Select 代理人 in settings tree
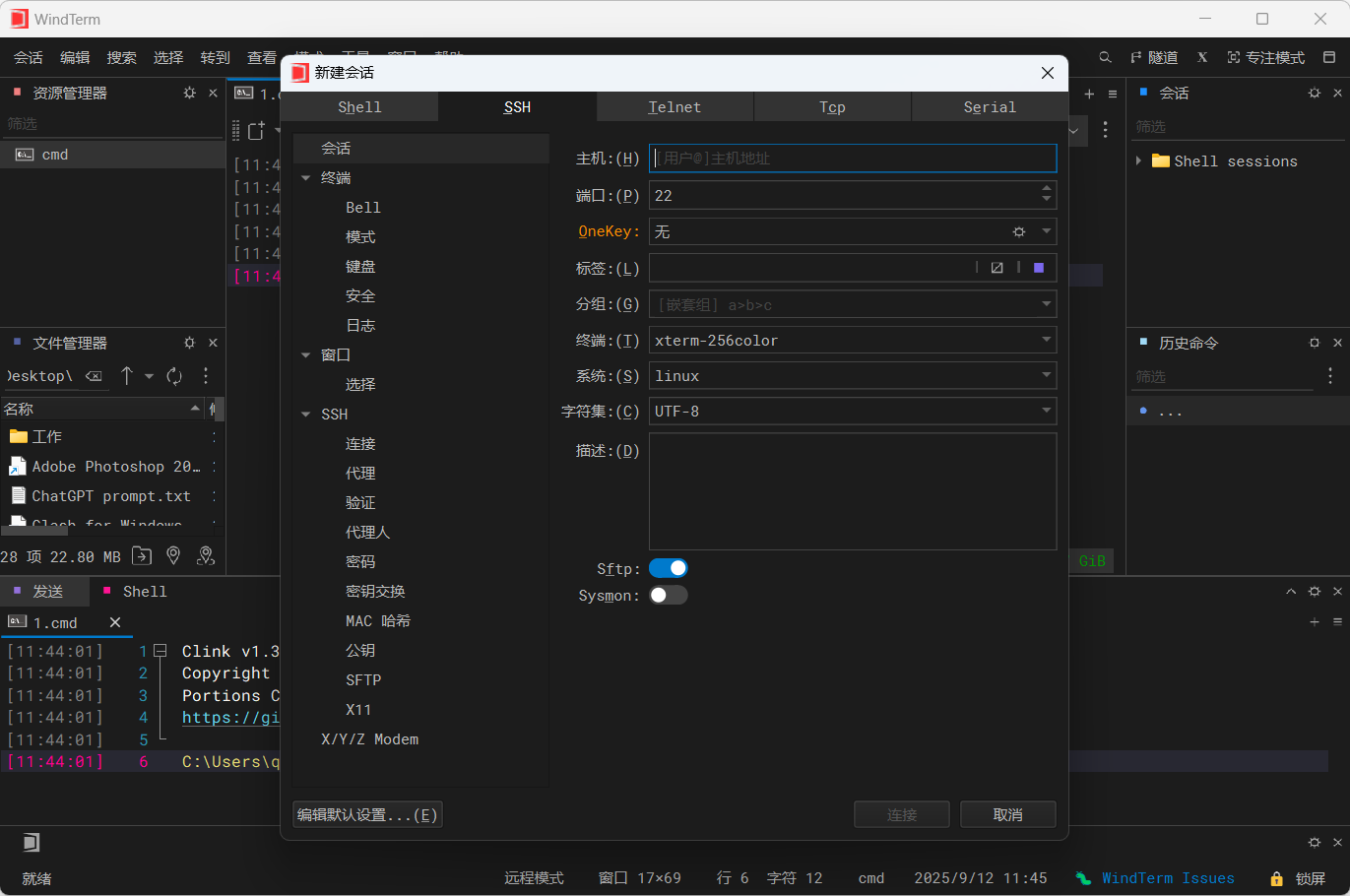The width and height of the screenshot is (1350, 896). click(368, 533)
